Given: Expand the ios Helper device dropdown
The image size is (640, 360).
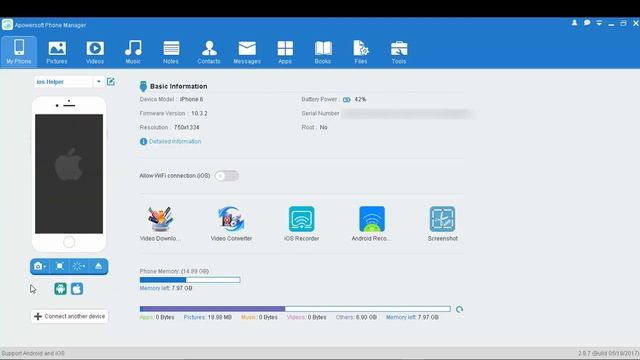Looking at the screenshot, I should (x=98, y=82).
